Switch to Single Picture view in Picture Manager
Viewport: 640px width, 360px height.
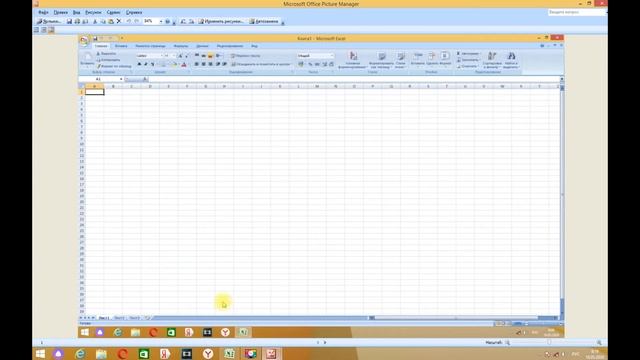pos(51,30)
